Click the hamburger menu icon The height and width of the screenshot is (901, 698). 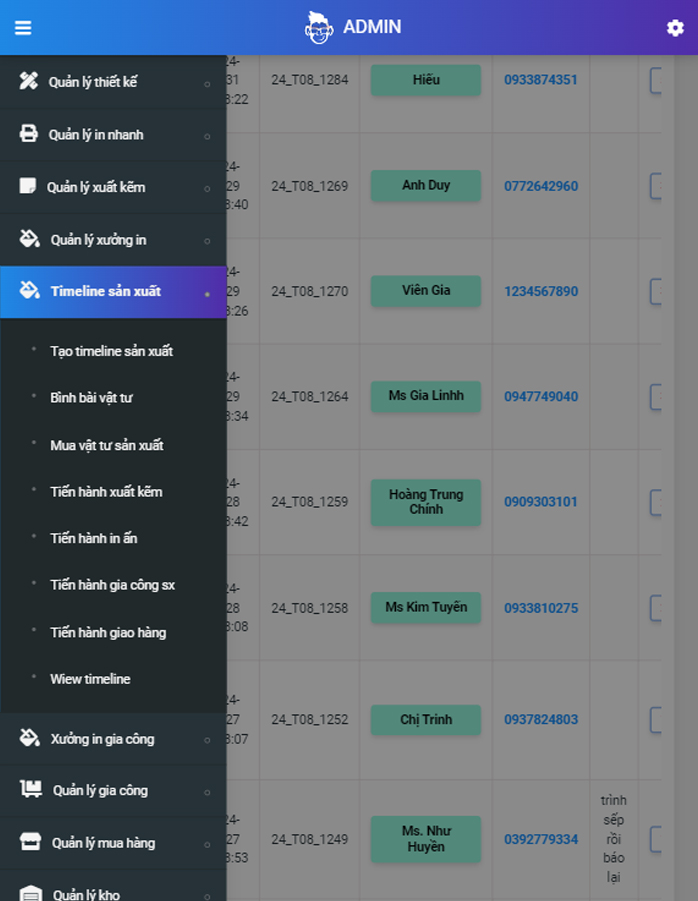click(x=23, y=28)
